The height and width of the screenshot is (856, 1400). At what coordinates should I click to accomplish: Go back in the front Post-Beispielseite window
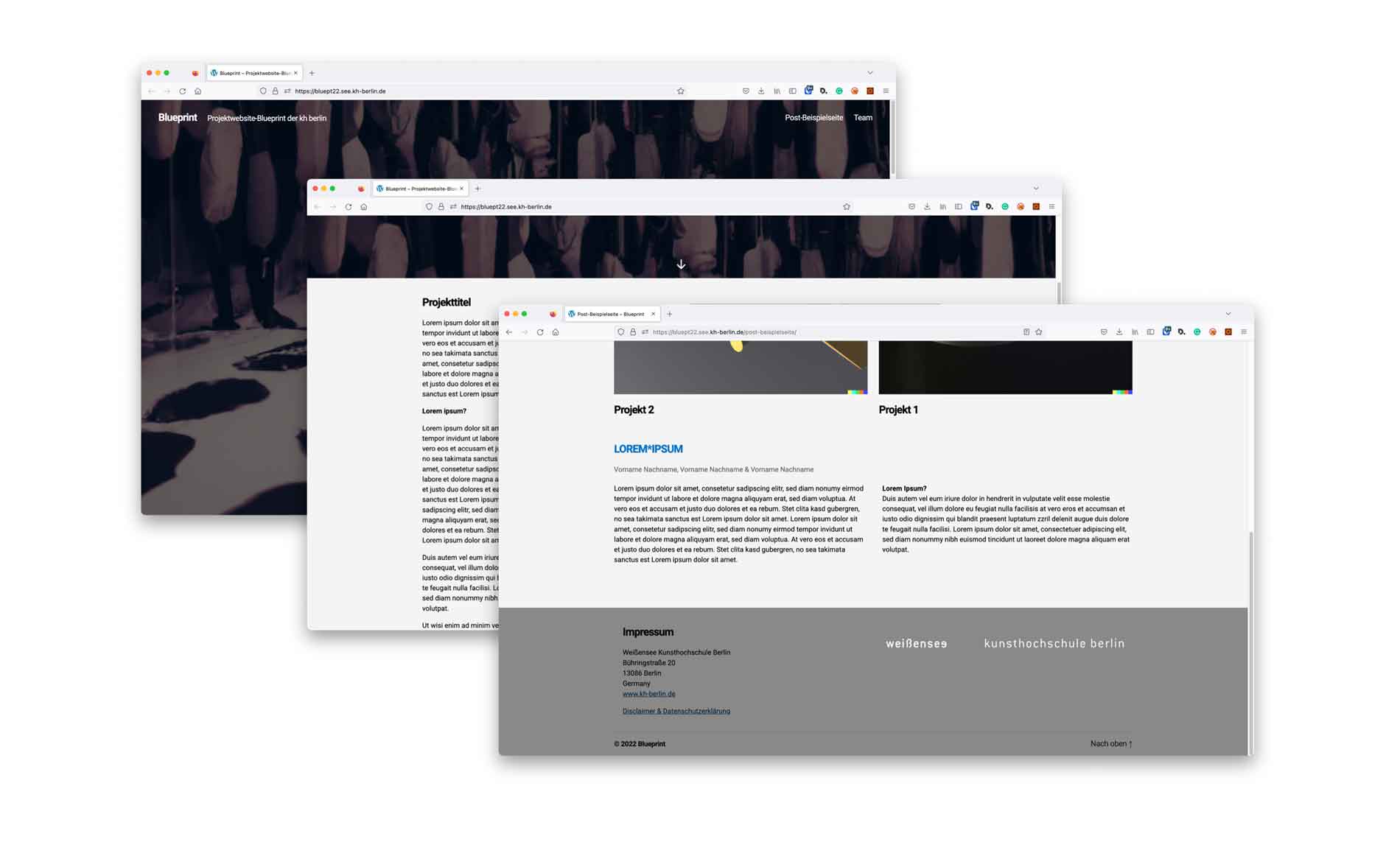point(509,332)
